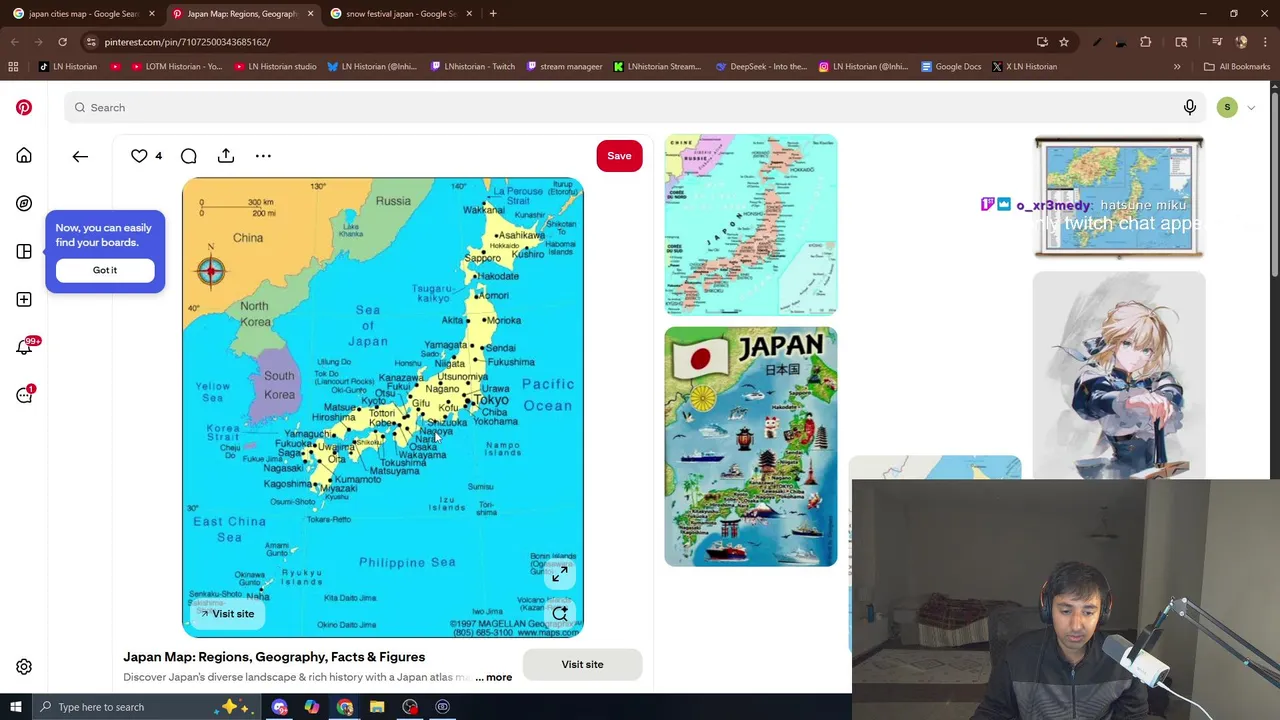This screenshot has width=1280, height=720.
Task: Open messages chat icon in sidebar
Action: 25,394
